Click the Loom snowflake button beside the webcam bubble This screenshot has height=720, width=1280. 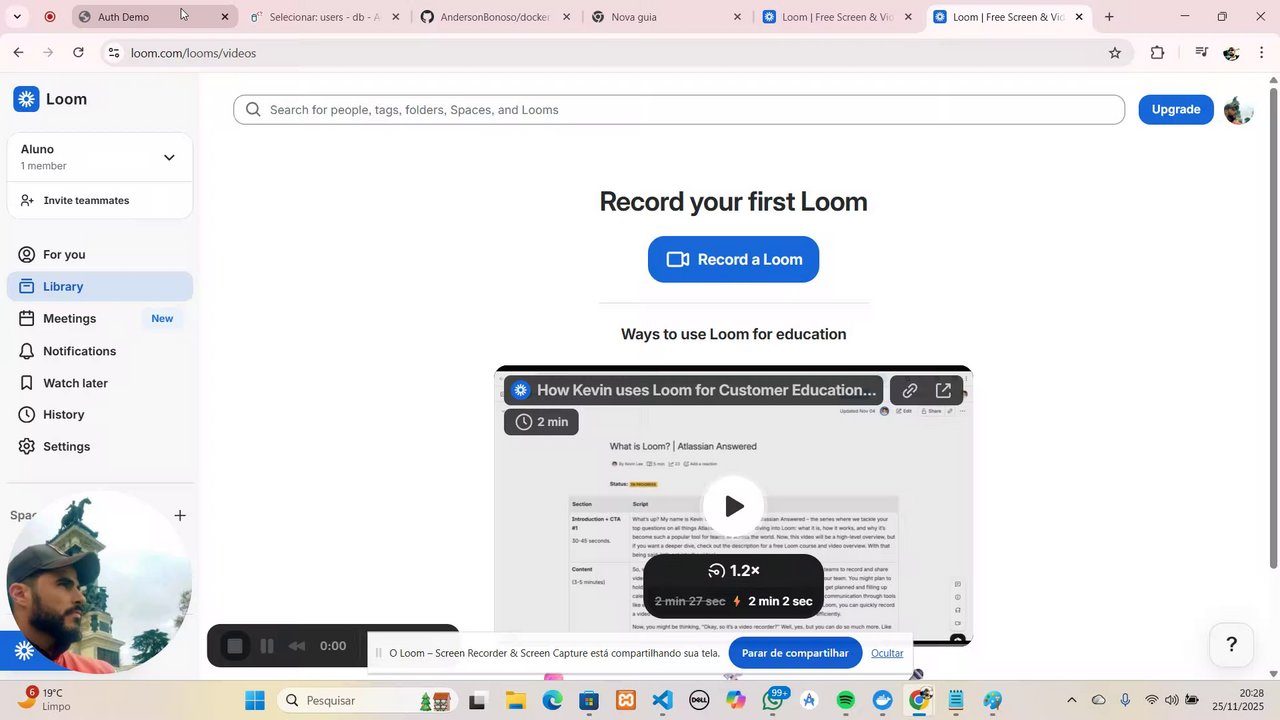coord(23,651)
